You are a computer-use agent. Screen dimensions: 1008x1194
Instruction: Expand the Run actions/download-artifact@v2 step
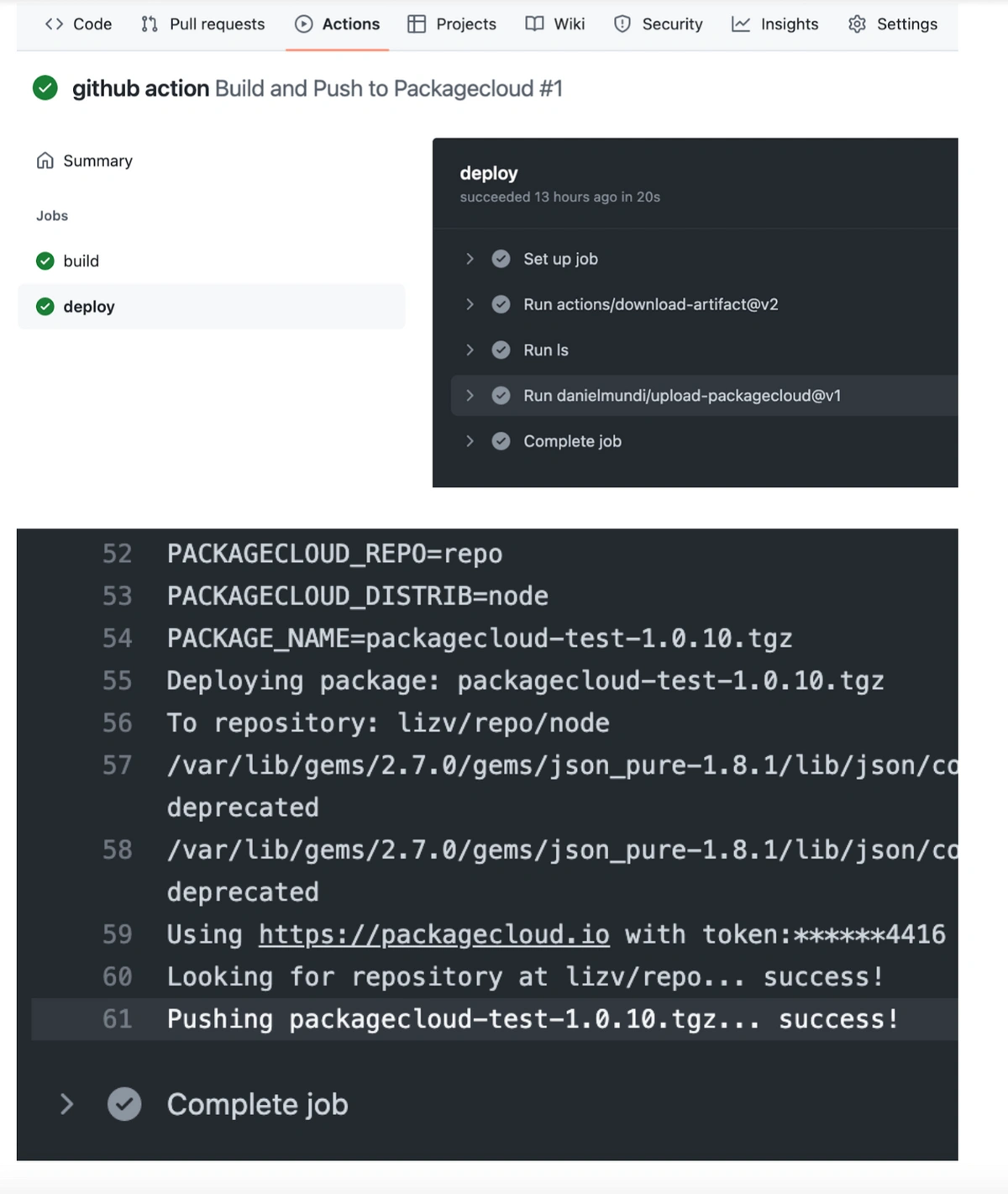(x=470, y=304)
